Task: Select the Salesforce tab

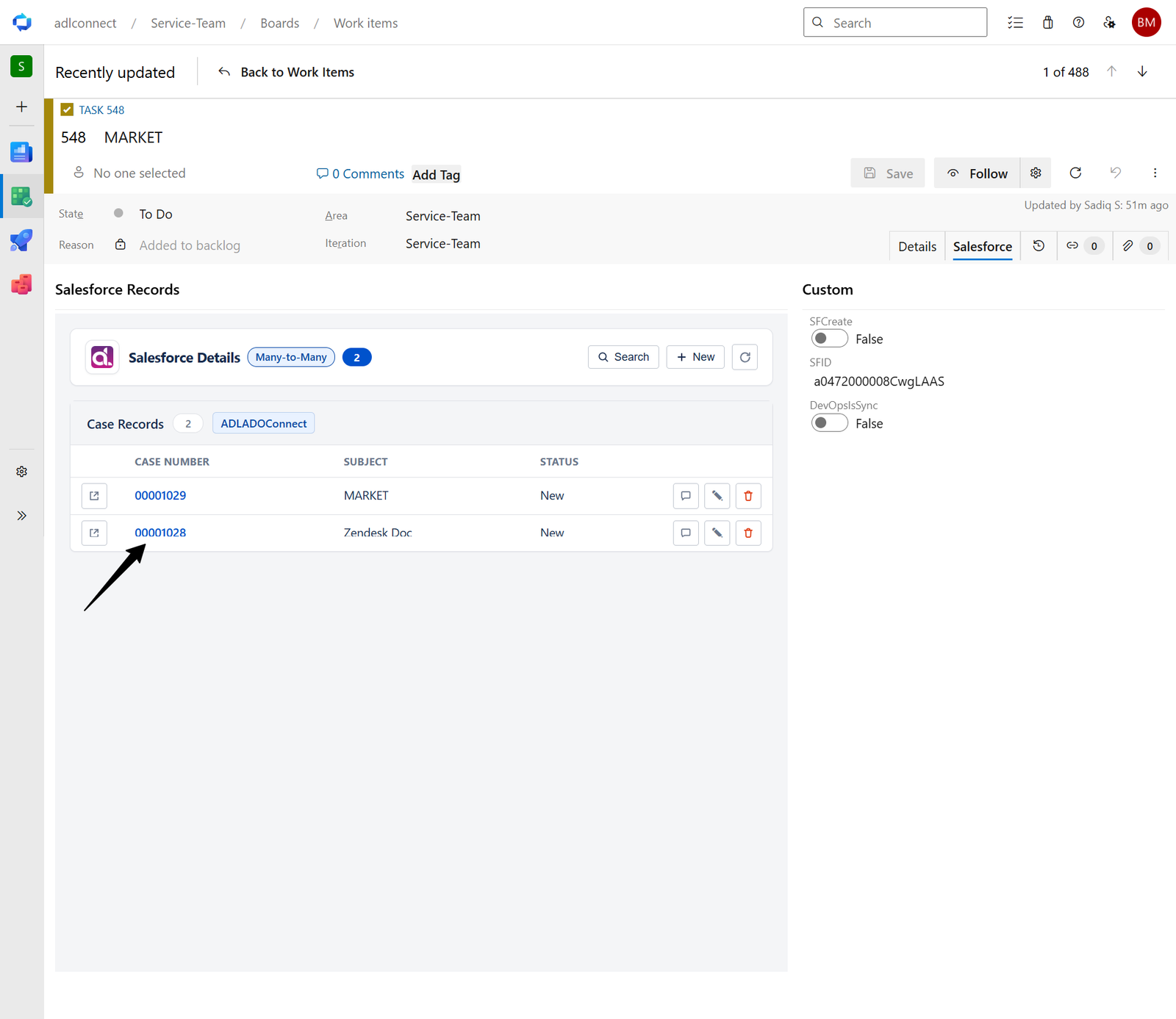Action: pos(982,246)
